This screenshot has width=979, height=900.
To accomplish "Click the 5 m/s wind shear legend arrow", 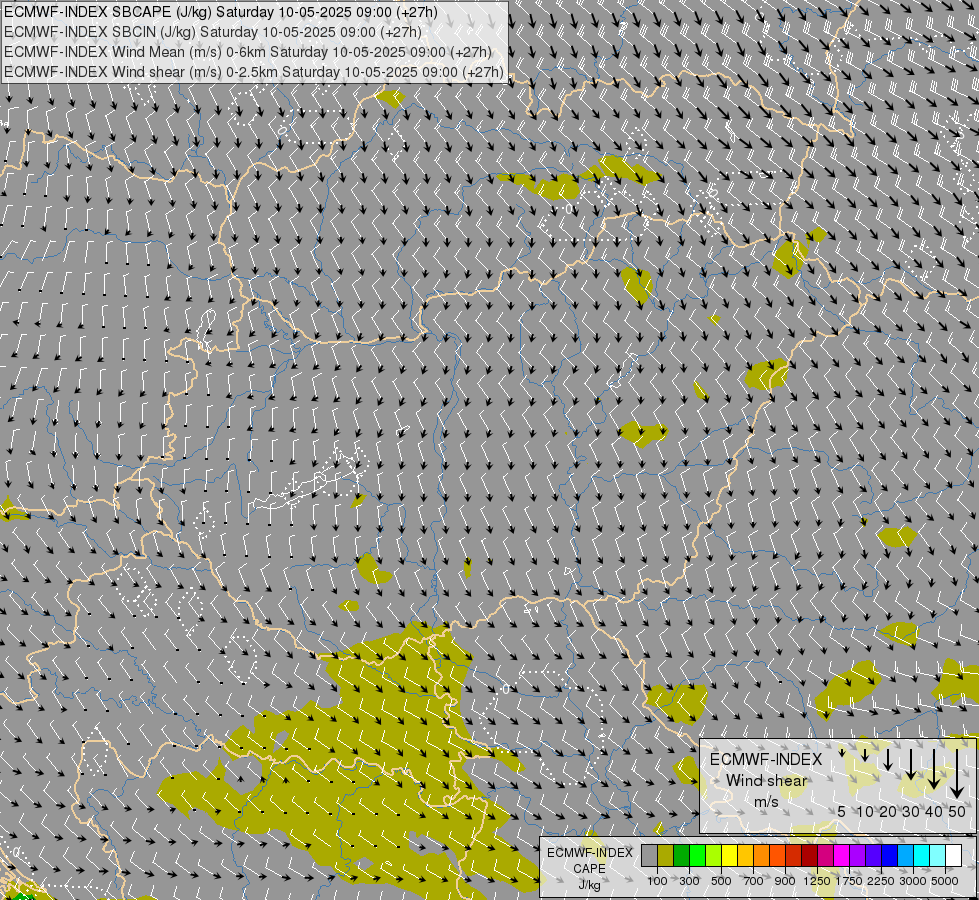I will [842, 753].
